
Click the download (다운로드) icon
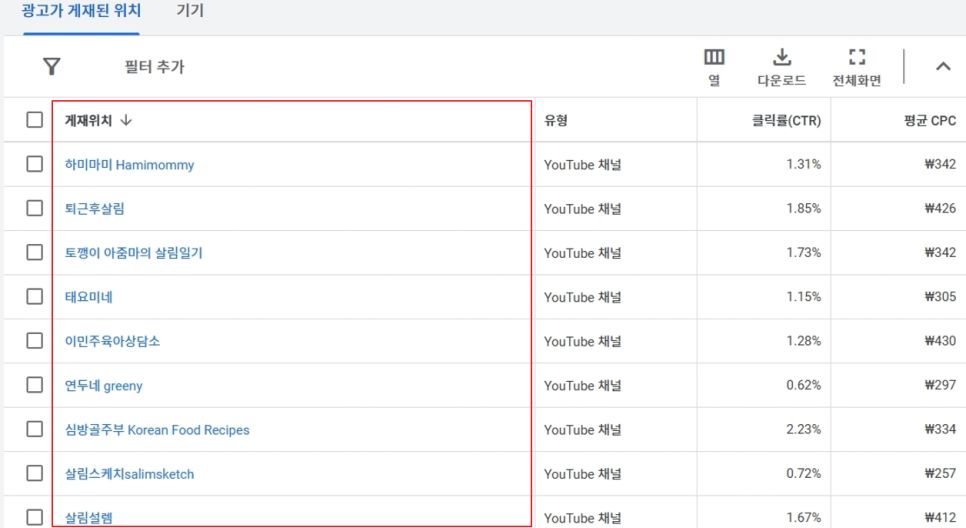point(782,57)
